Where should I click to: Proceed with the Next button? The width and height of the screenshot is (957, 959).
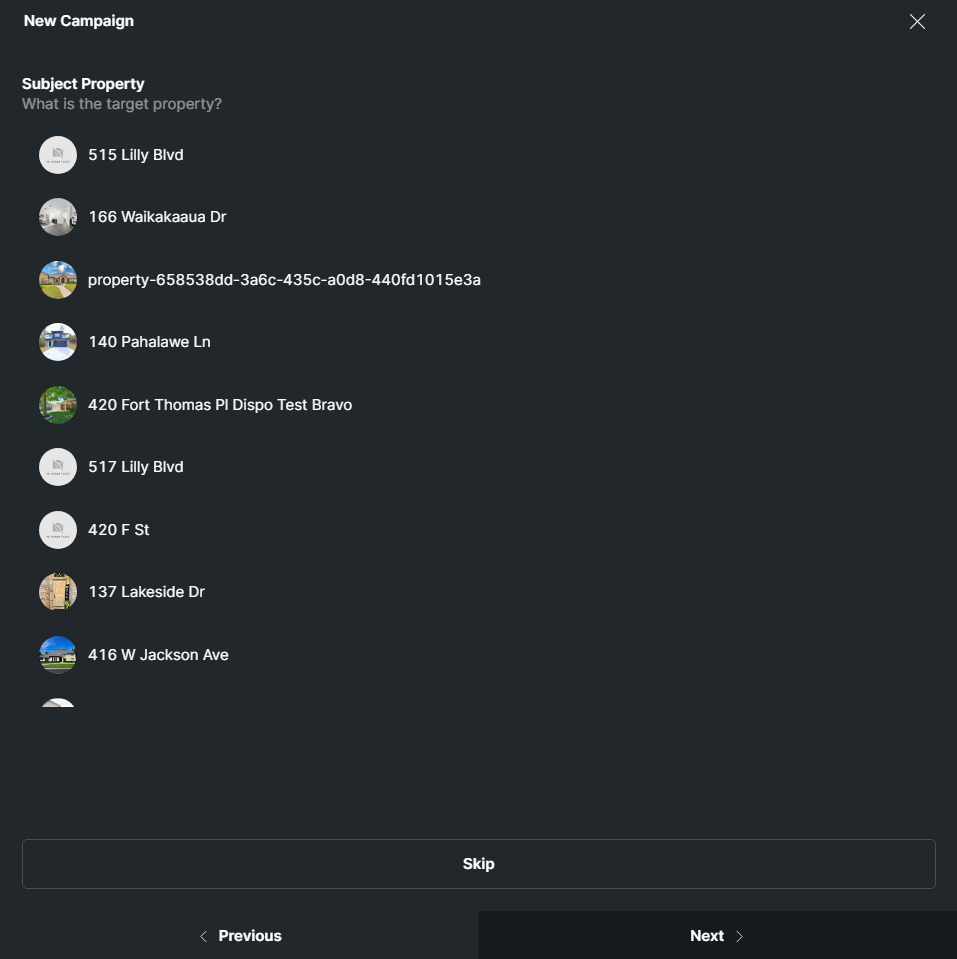click(717, 936)
